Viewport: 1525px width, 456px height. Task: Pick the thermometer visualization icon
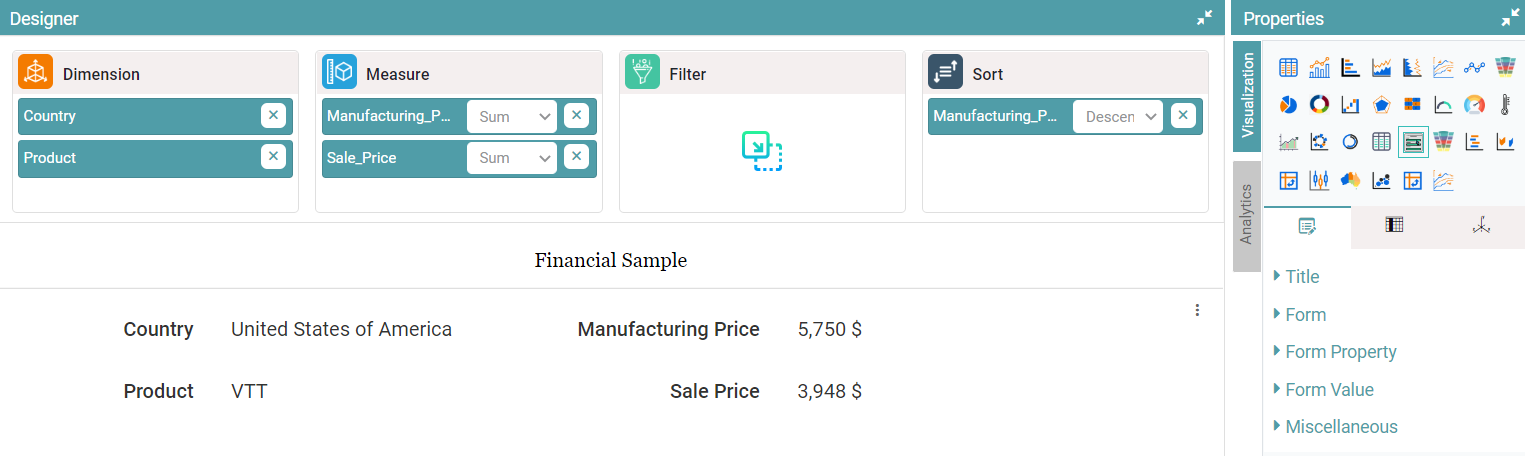(1505, 105)
